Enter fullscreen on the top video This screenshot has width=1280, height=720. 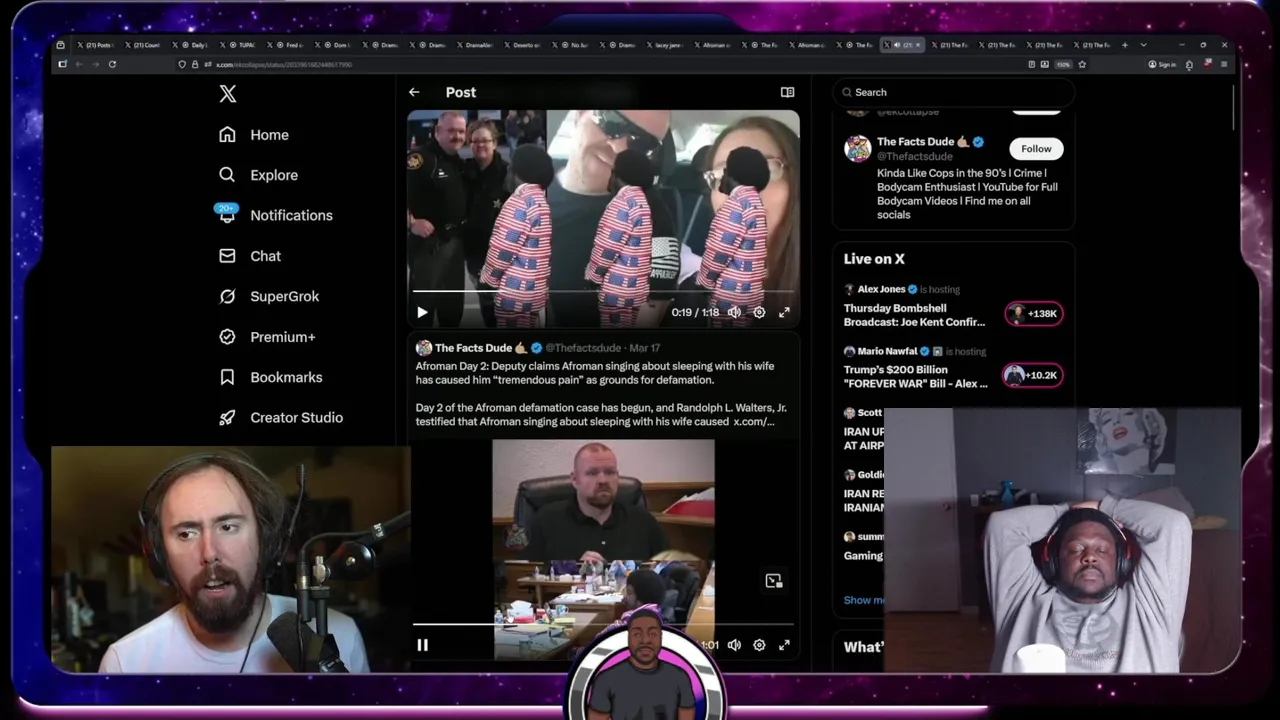[784, 313]
